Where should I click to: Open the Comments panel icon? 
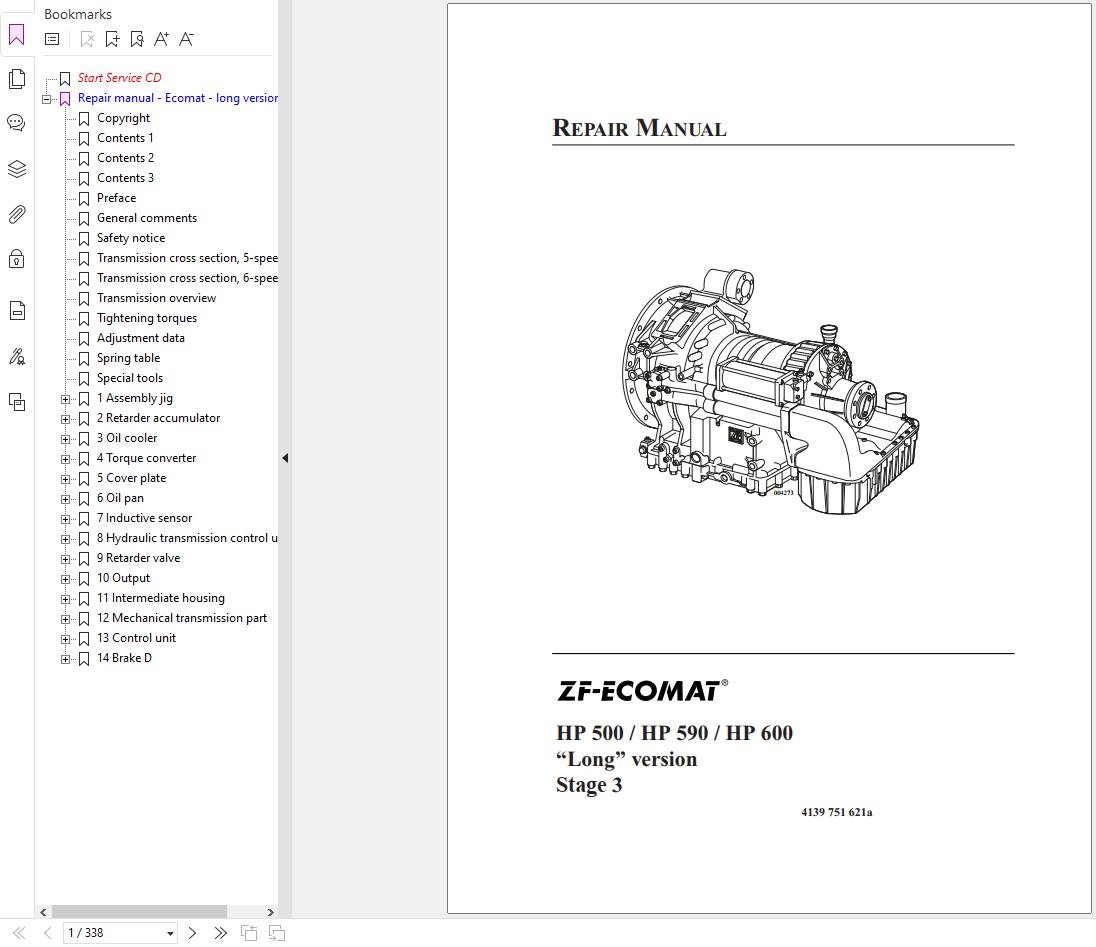point(17,123)
